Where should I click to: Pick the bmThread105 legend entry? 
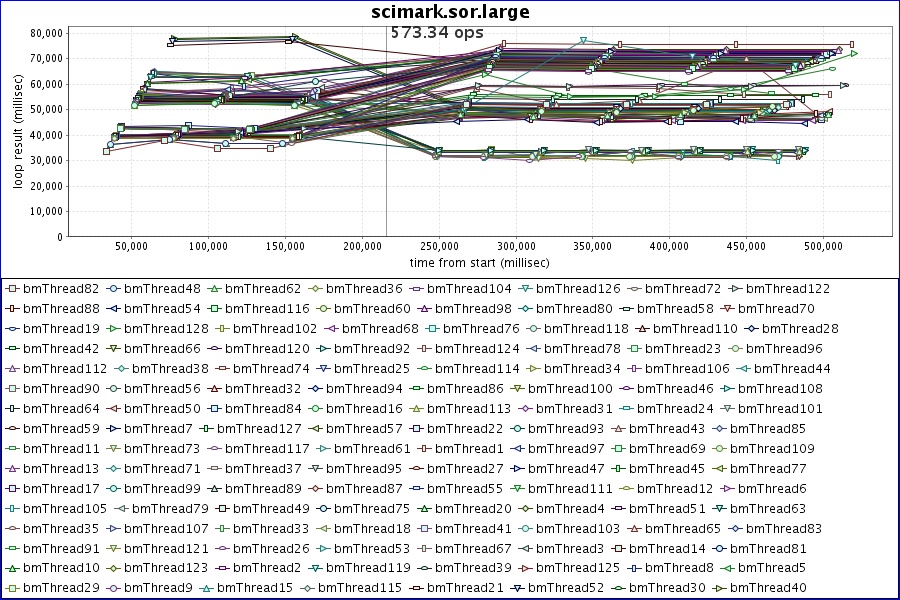point(60,508)
